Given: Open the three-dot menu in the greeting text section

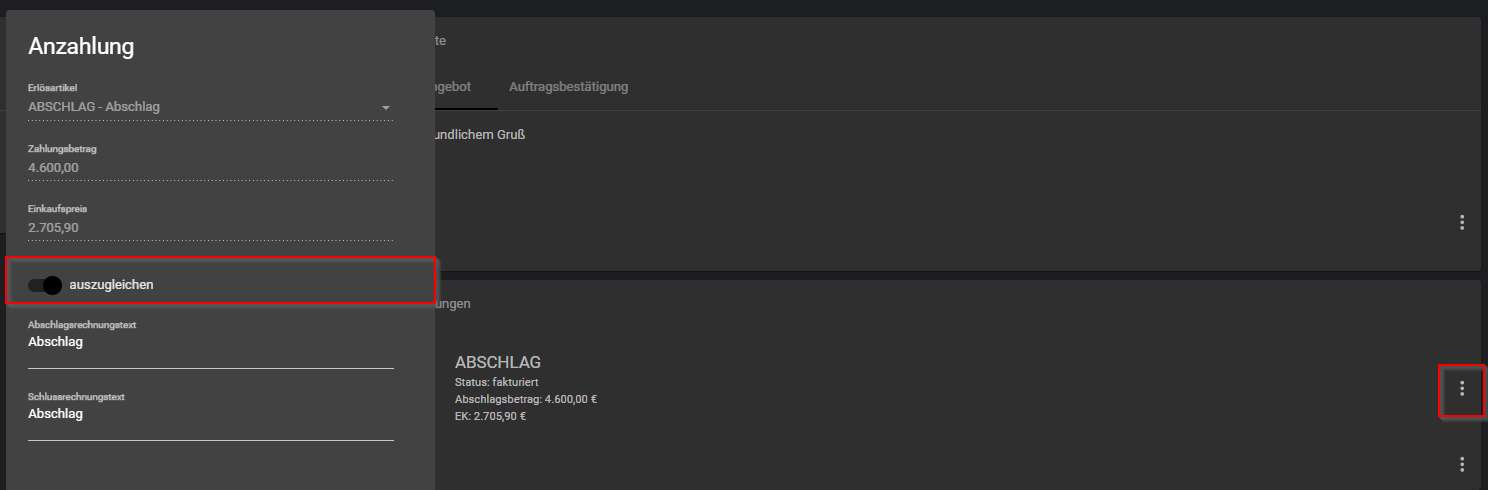Looking at the screenshot, I should point(1462,222).
